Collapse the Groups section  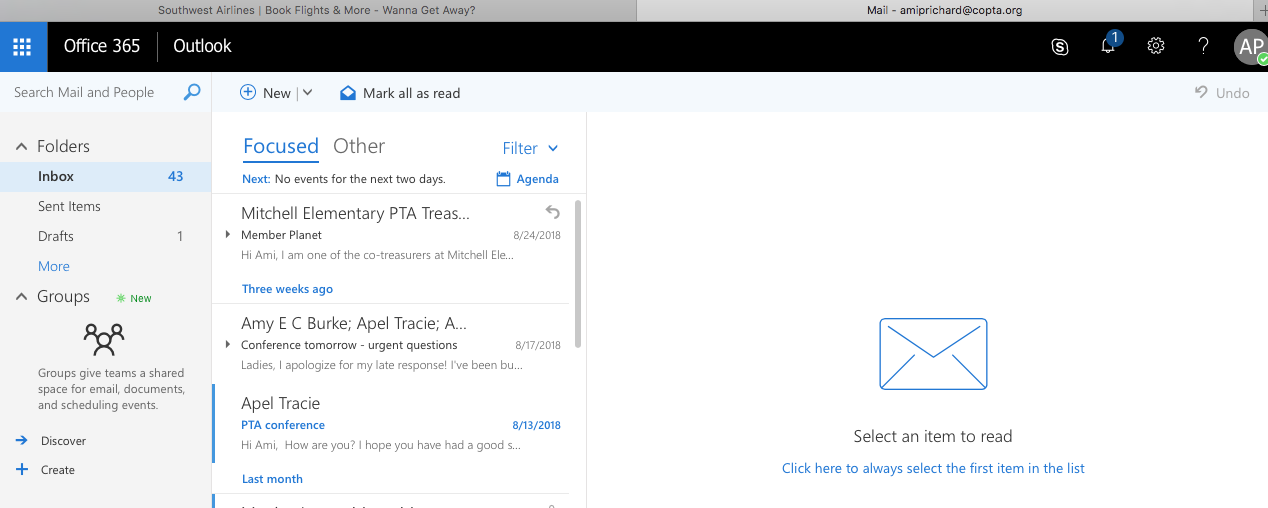(21, 296)
